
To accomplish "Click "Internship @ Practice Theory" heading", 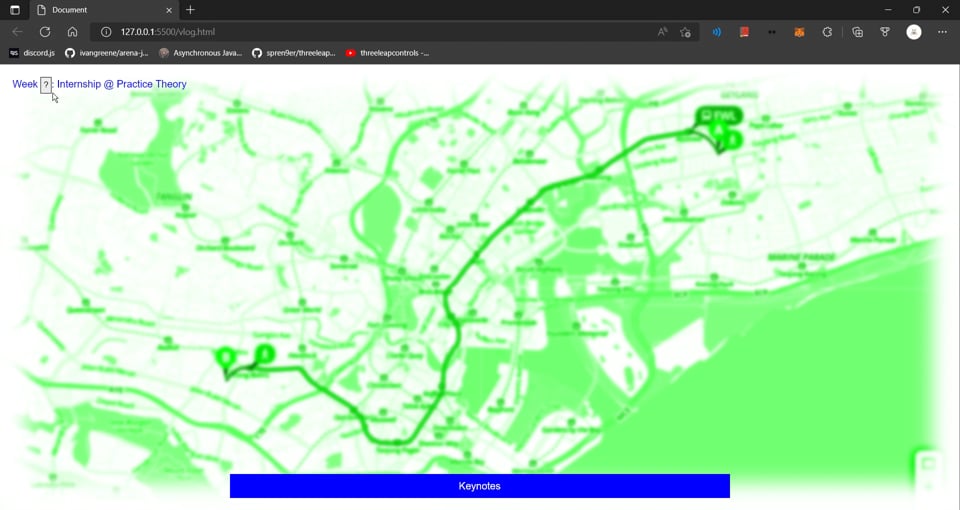I will pyautogui.click(x=122, y=84).
